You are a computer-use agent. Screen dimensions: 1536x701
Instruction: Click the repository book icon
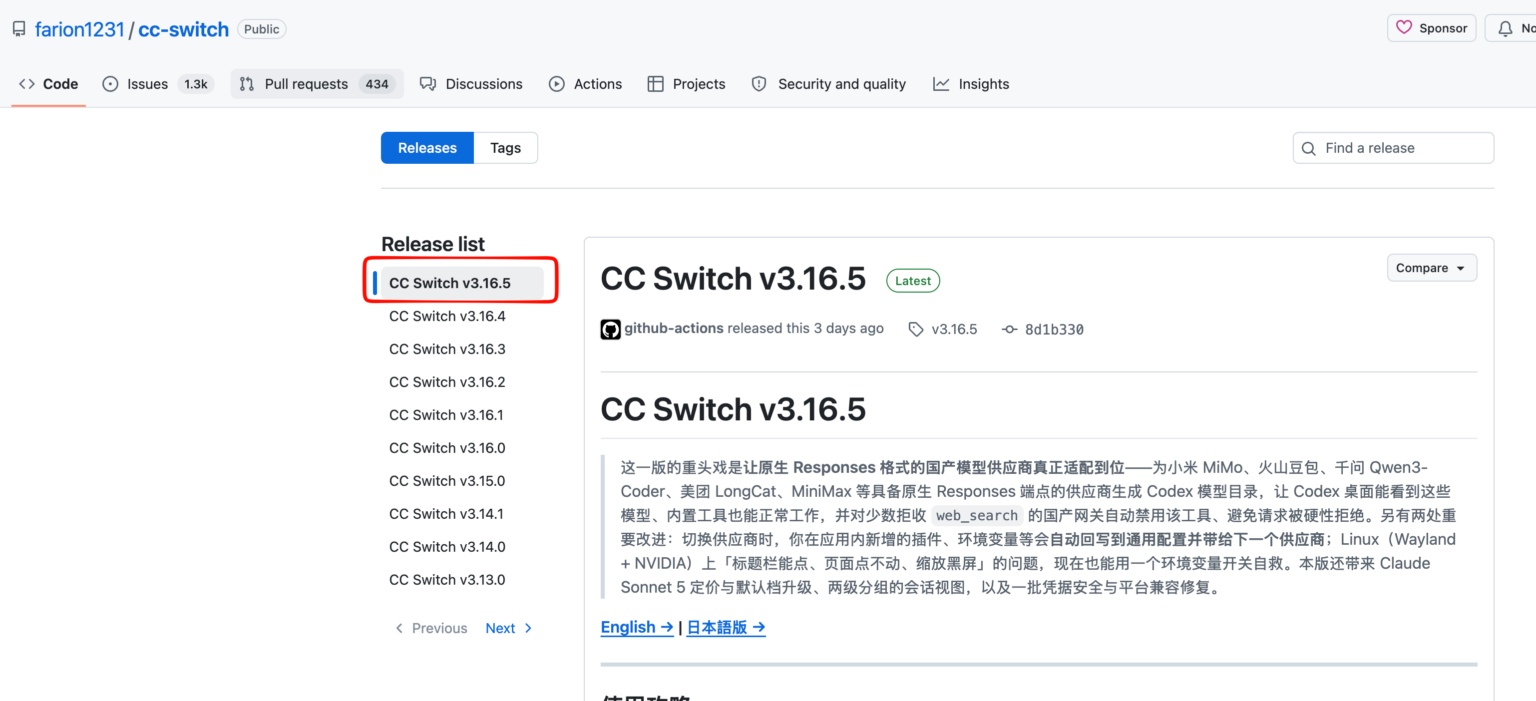[x=18, y=29]
